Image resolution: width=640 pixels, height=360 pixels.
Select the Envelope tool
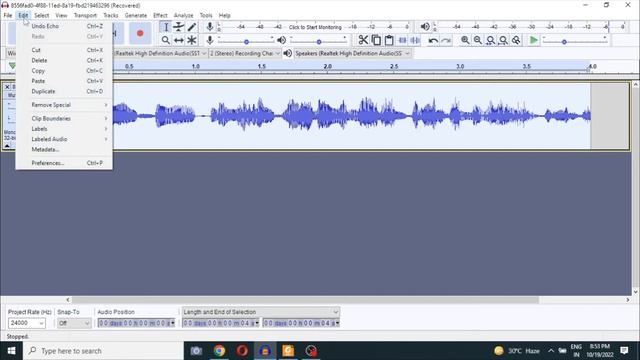(179, 27)
